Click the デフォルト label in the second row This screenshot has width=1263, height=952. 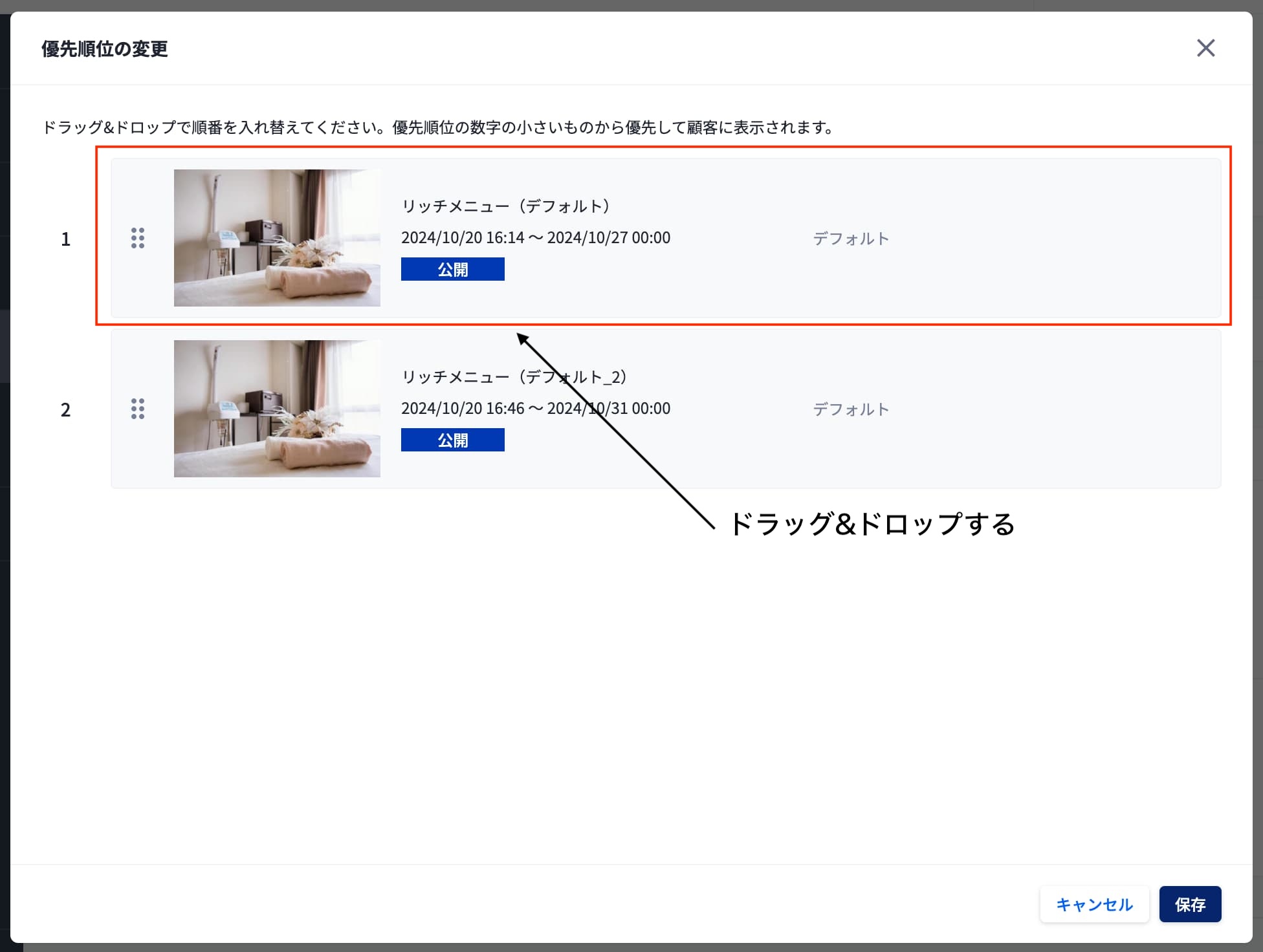[x=851, y=409]
